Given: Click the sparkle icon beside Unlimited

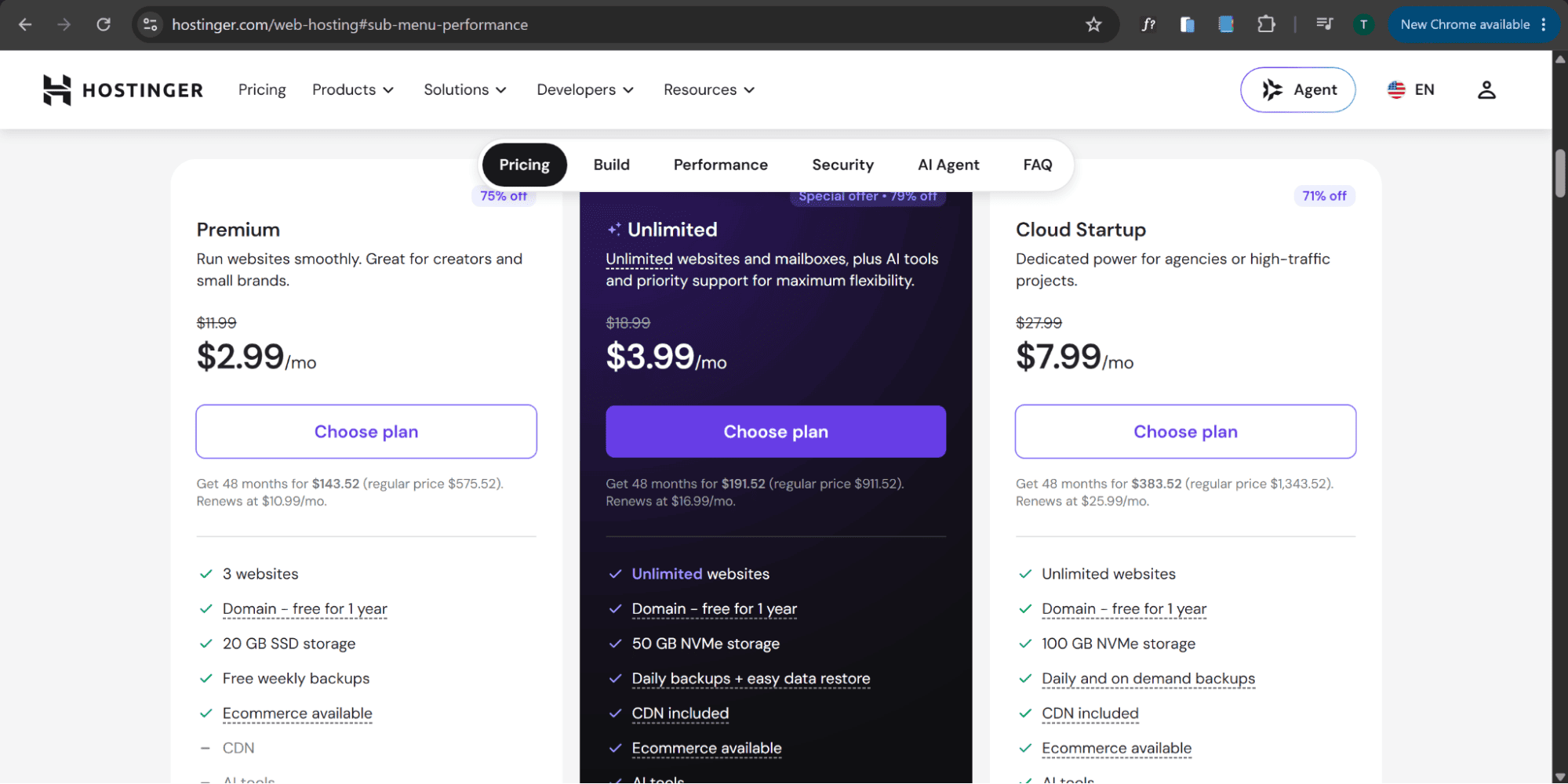Looking at the screenshot, I should 614,229.
